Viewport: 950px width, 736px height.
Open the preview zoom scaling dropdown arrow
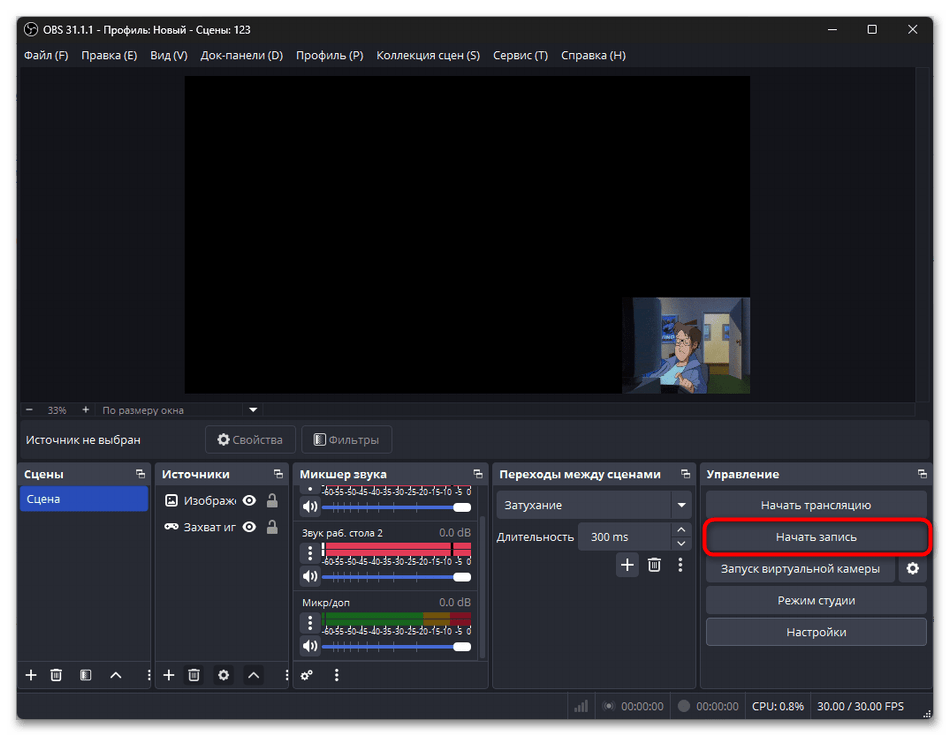[253, 410]
